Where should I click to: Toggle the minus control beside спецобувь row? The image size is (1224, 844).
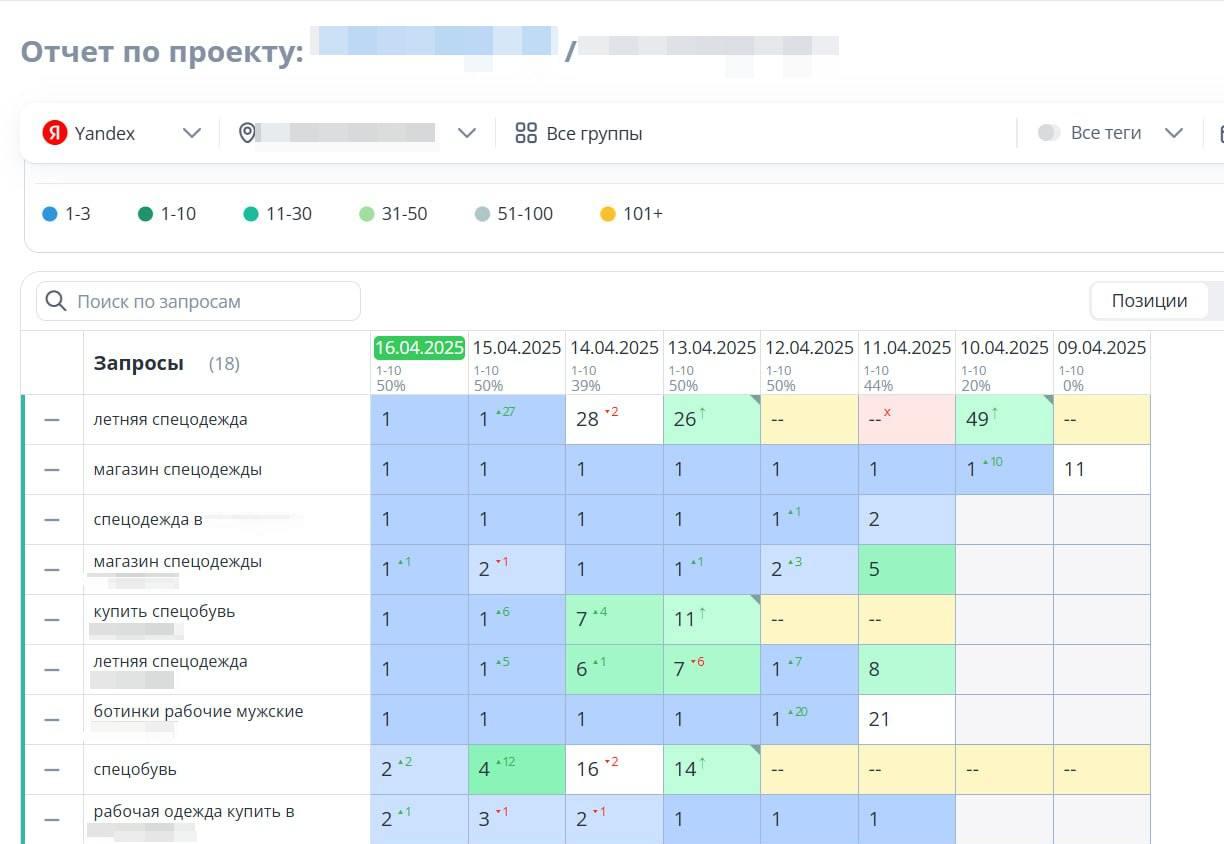[54, 769]
